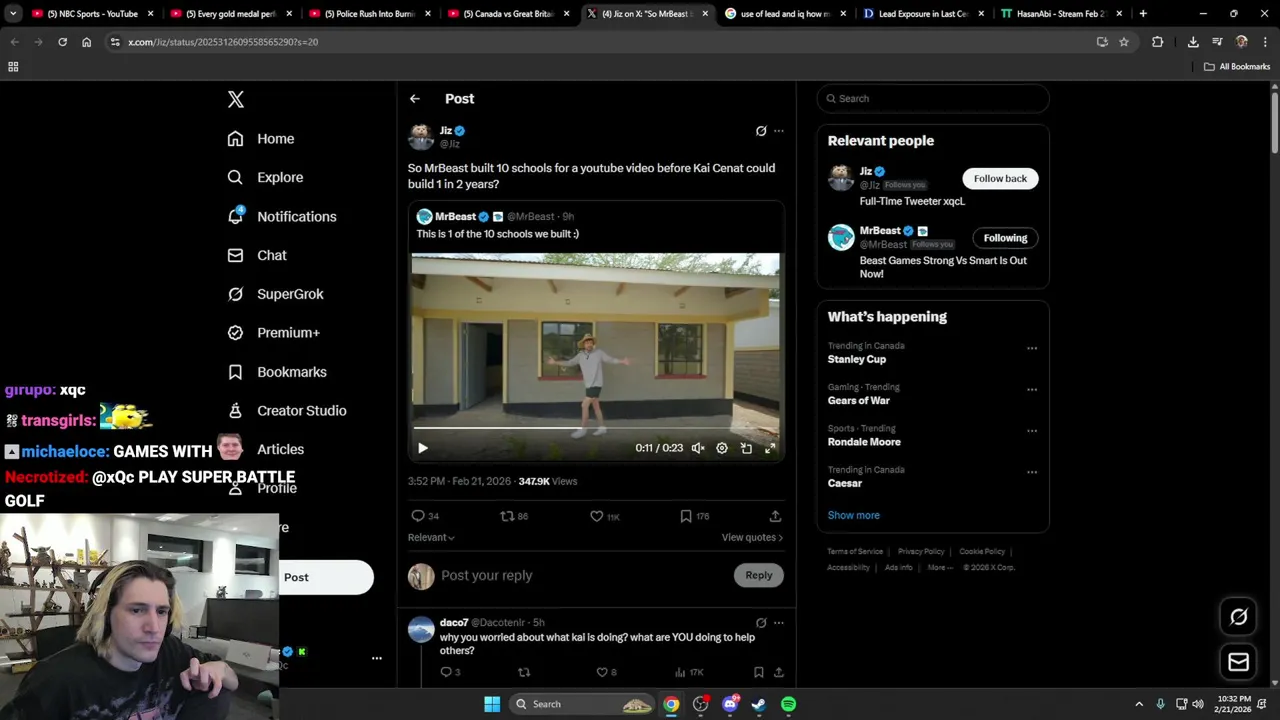The width and height of the screenshot is (1280, 720).
Task: Open more options for Stanley Cup trend
Action: click(x=1032, y=348)
